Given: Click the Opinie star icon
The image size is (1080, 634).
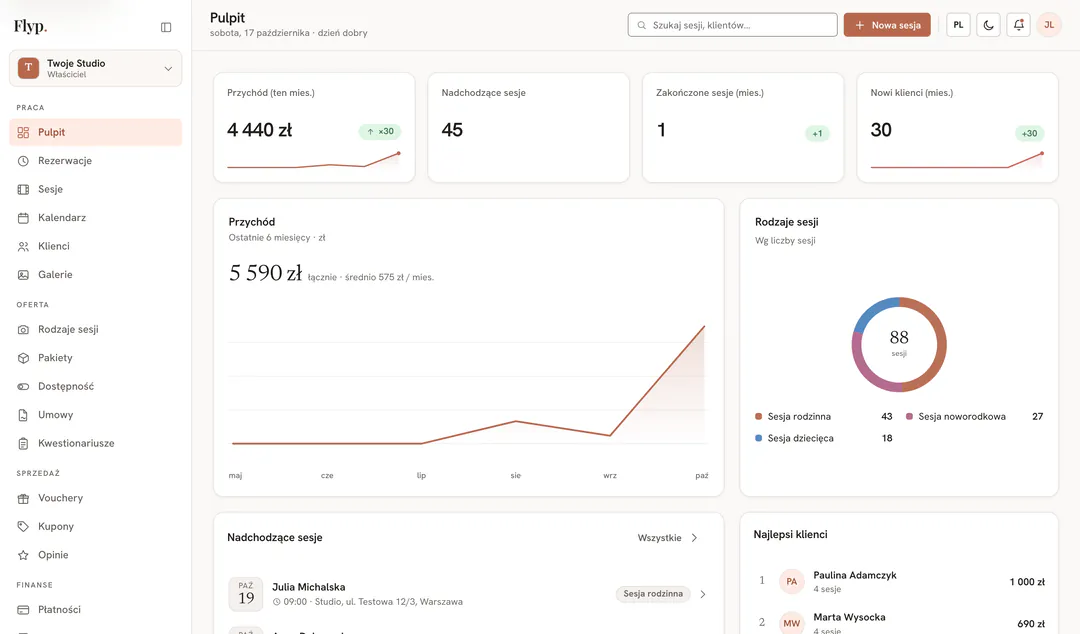Looking at the screenshot, I should (23, 555).
